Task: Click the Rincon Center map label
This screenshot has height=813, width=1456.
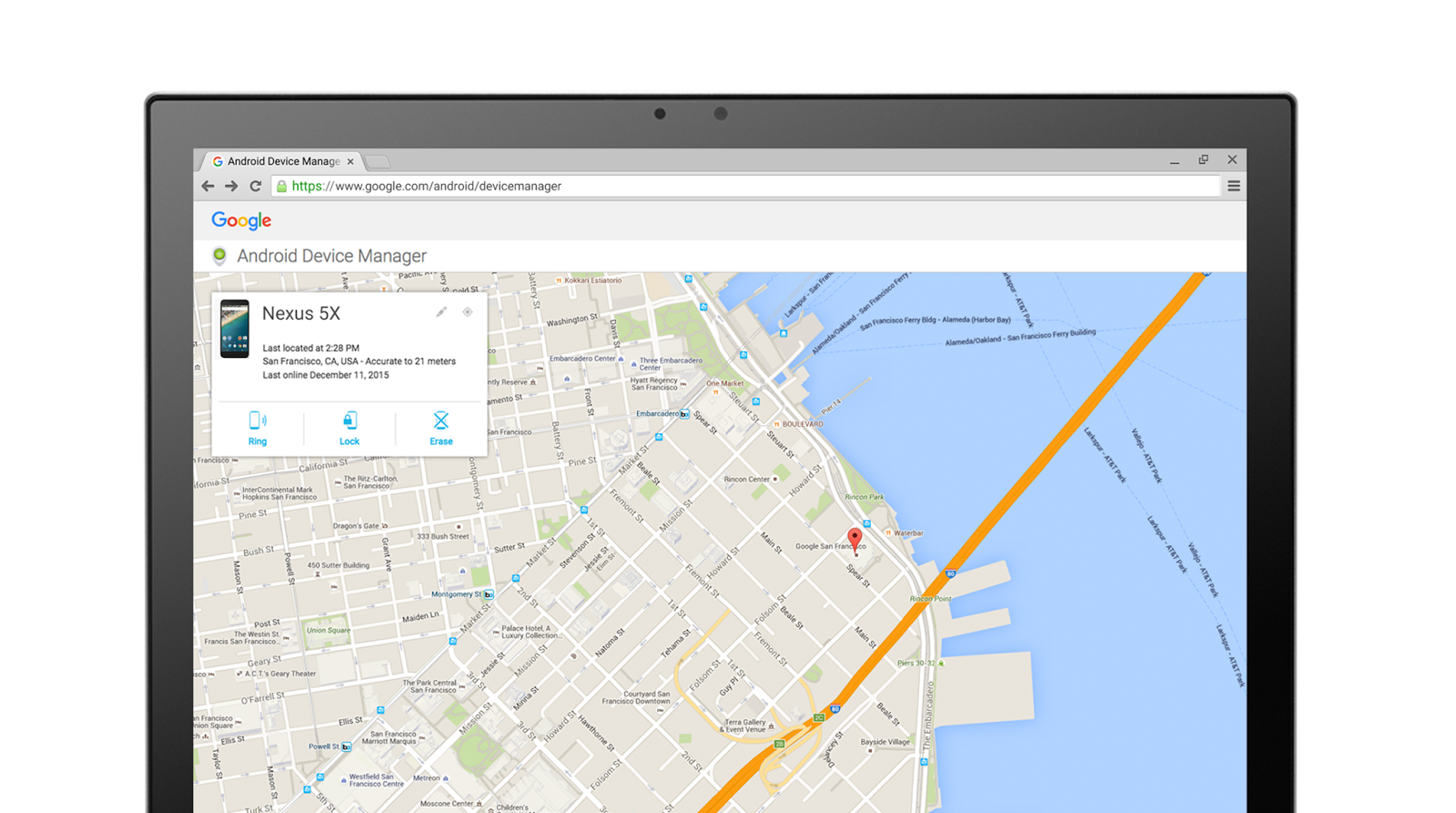Action: (746, 479)
